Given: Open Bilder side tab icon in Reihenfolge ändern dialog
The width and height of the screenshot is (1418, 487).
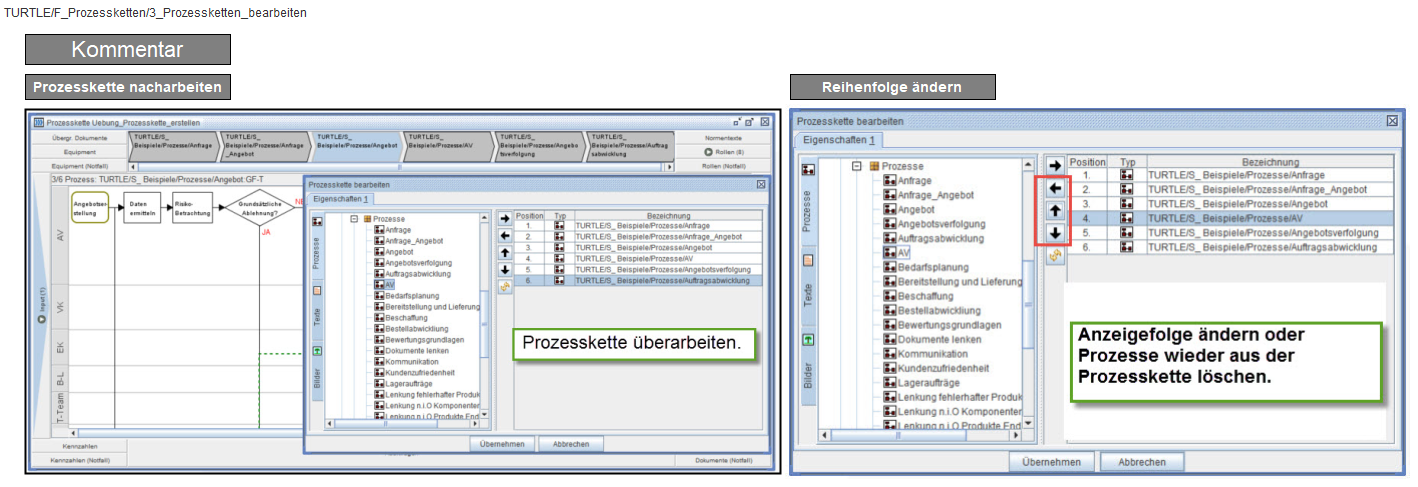Looking at the screenshot, I should 808,340.
